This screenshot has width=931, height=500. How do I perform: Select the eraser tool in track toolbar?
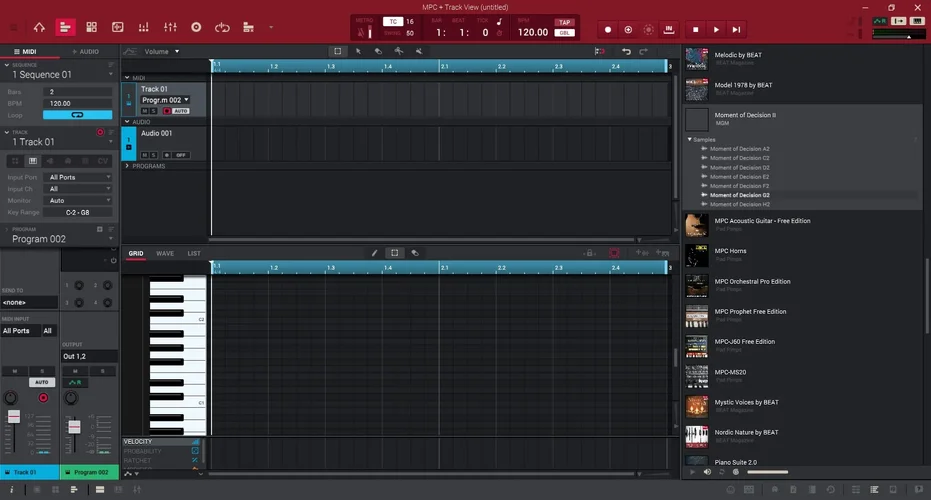[378, 51]
